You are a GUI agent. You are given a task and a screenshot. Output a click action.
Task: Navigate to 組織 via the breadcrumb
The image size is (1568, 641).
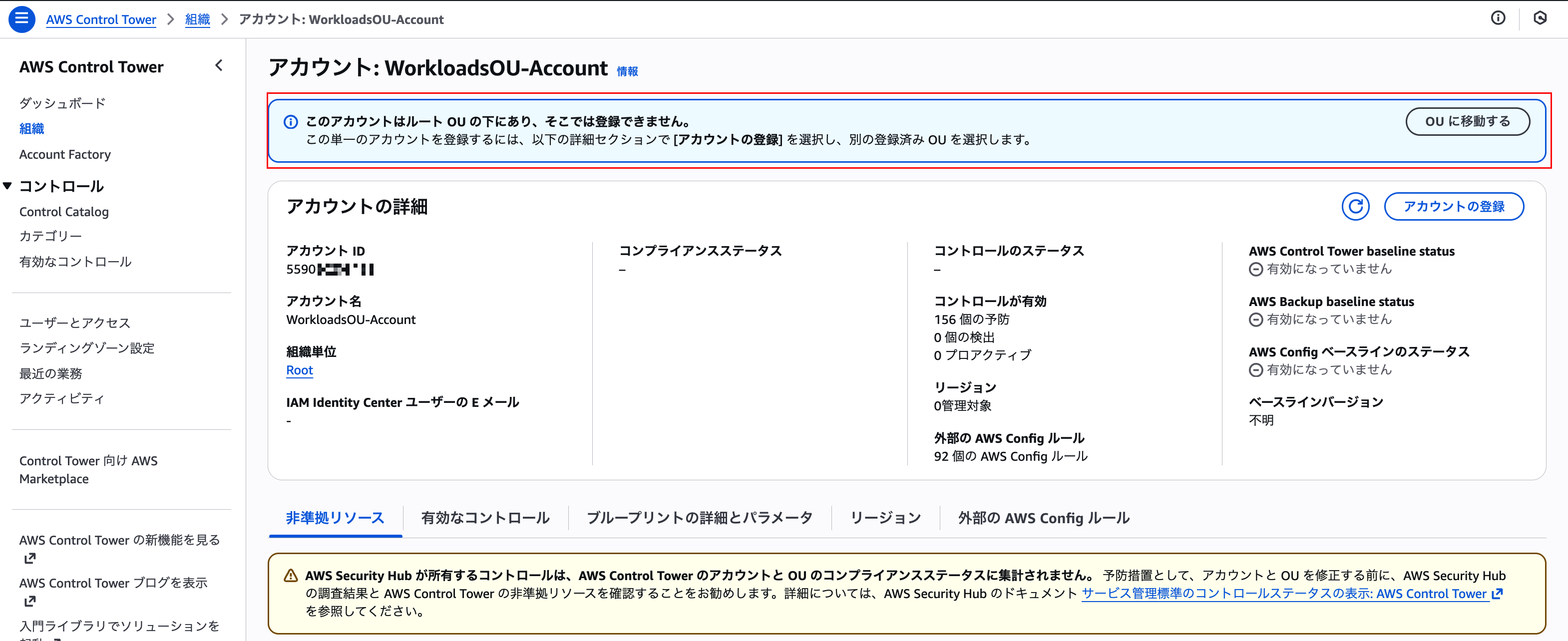pyautogui.click(x=197, y=19)
